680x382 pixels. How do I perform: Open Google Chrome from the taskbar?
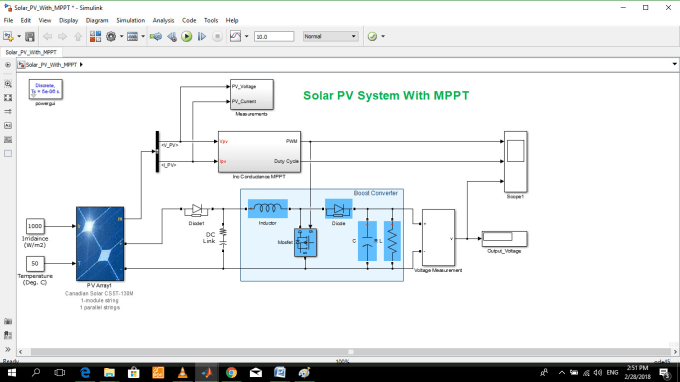click(x=231, y=372)
